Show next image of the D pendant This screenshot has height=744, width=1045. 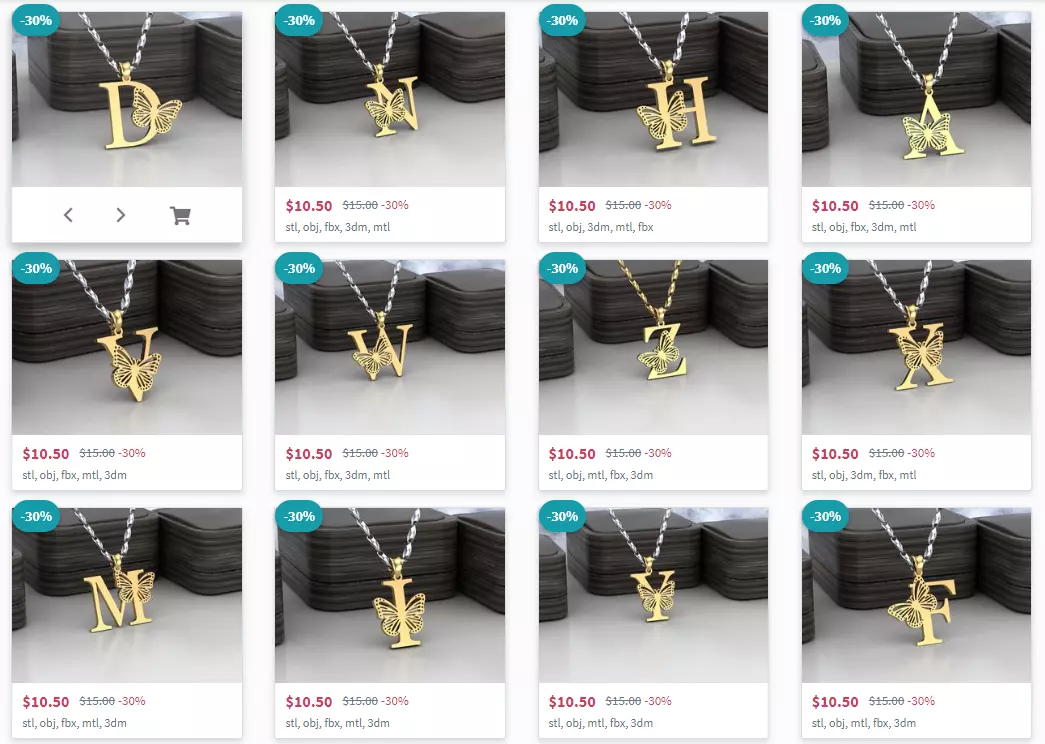(x=121, y=215)
